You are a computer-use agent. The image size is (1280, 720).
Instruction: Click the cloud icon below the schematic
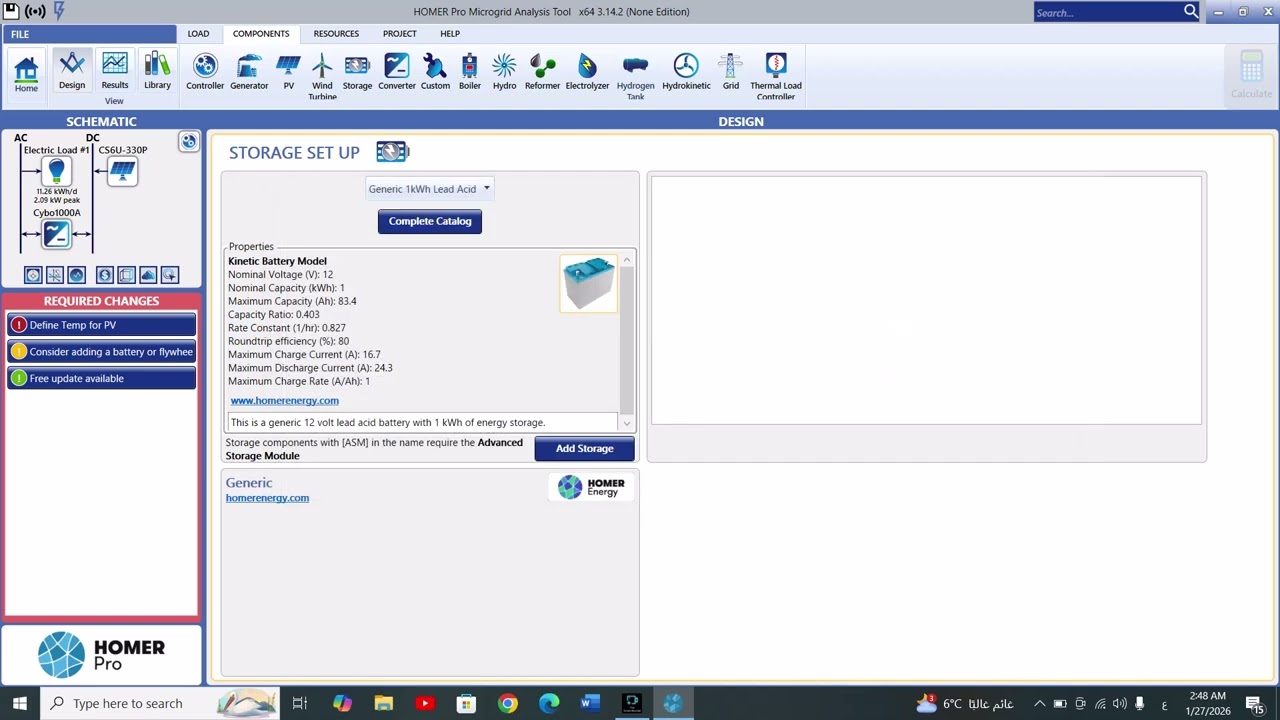(148, 275)
